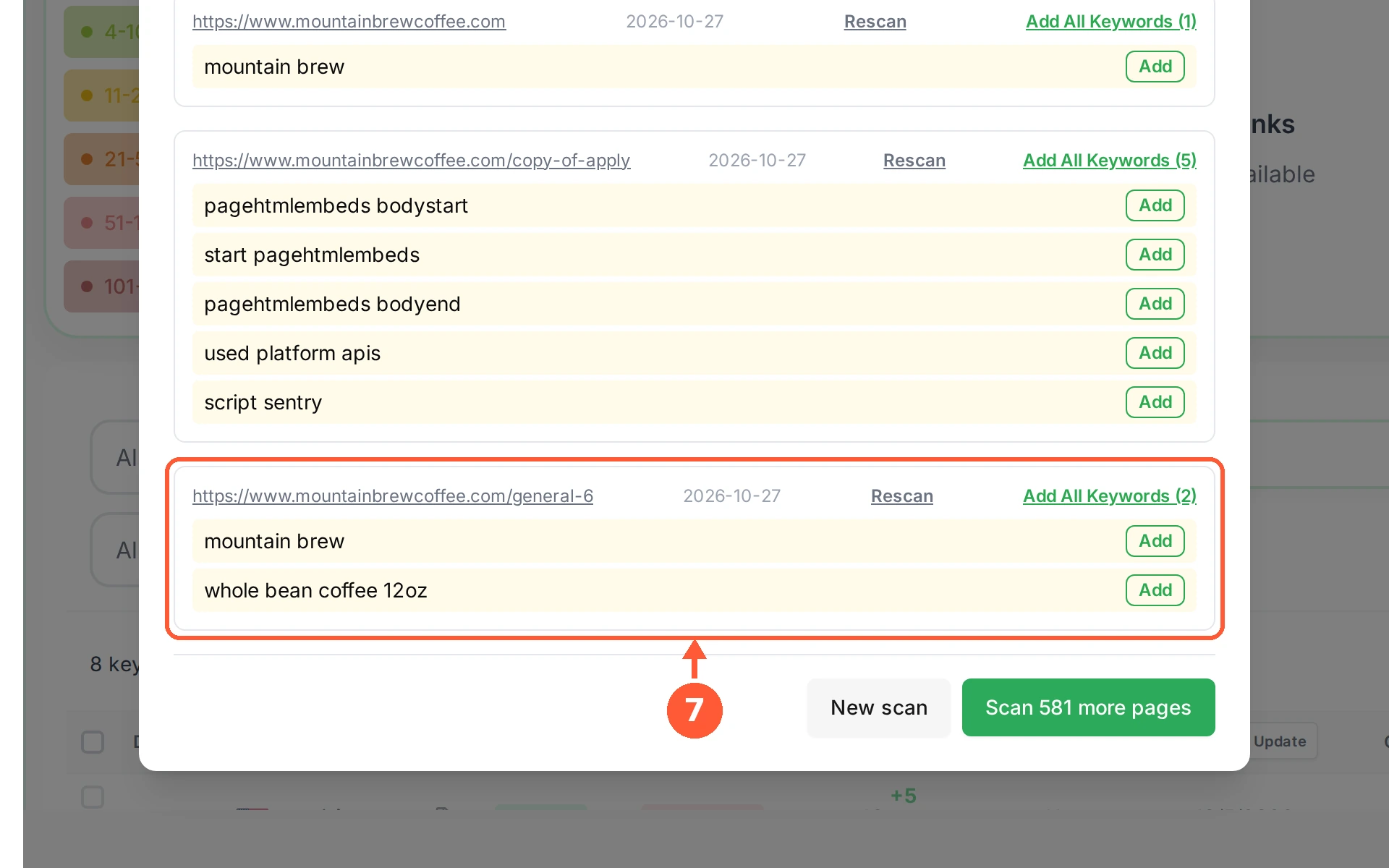Viewport: 1389px width, 868px height.
Task: Add 'mountain brew' keyword under homepage URL
Action: pyautogui.click(x=1155, y=67)
